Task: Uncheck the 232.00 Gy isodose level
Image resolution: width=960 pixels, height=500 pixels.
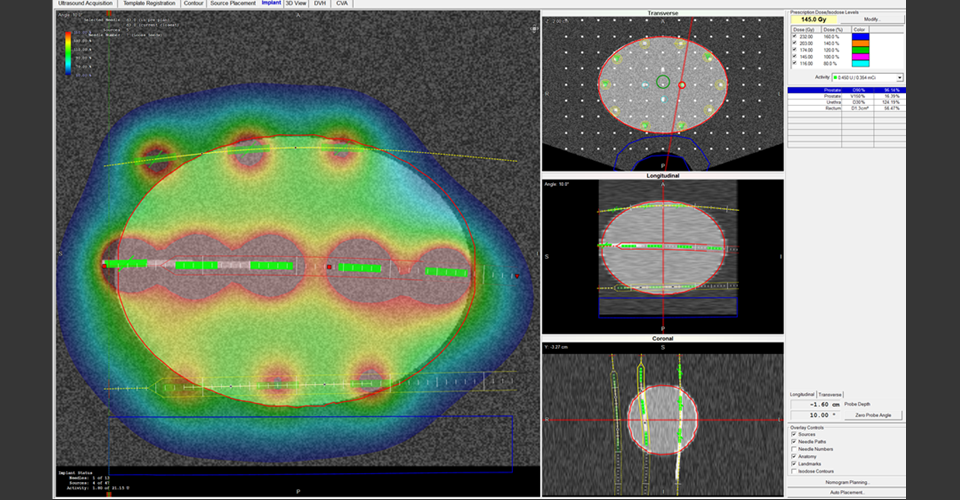Action: point(795,37)
